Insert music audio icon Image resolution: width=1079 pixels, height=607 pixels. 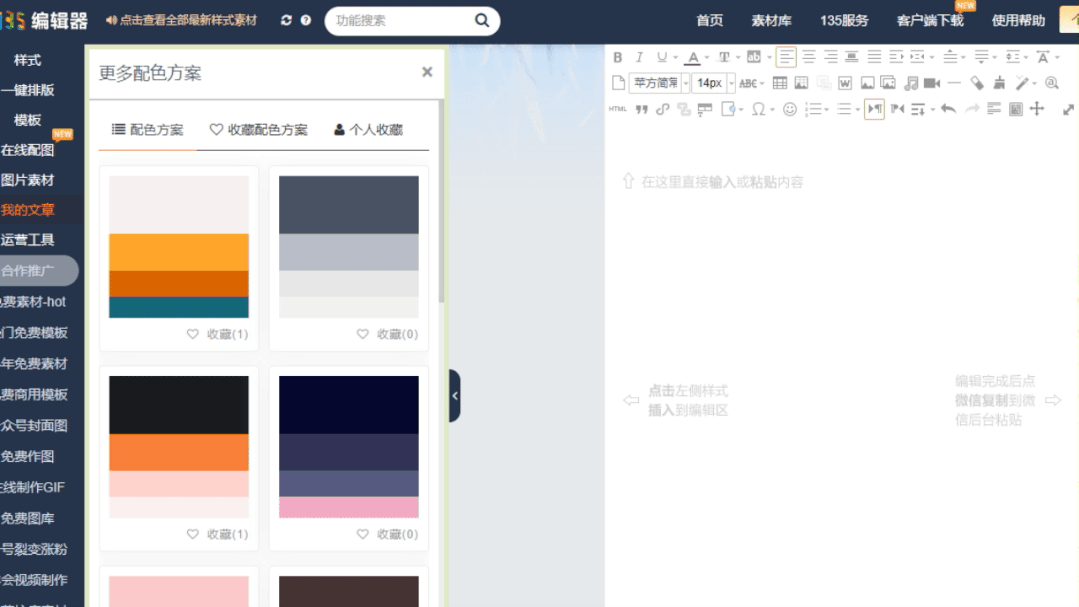click(x=911, y=83)
